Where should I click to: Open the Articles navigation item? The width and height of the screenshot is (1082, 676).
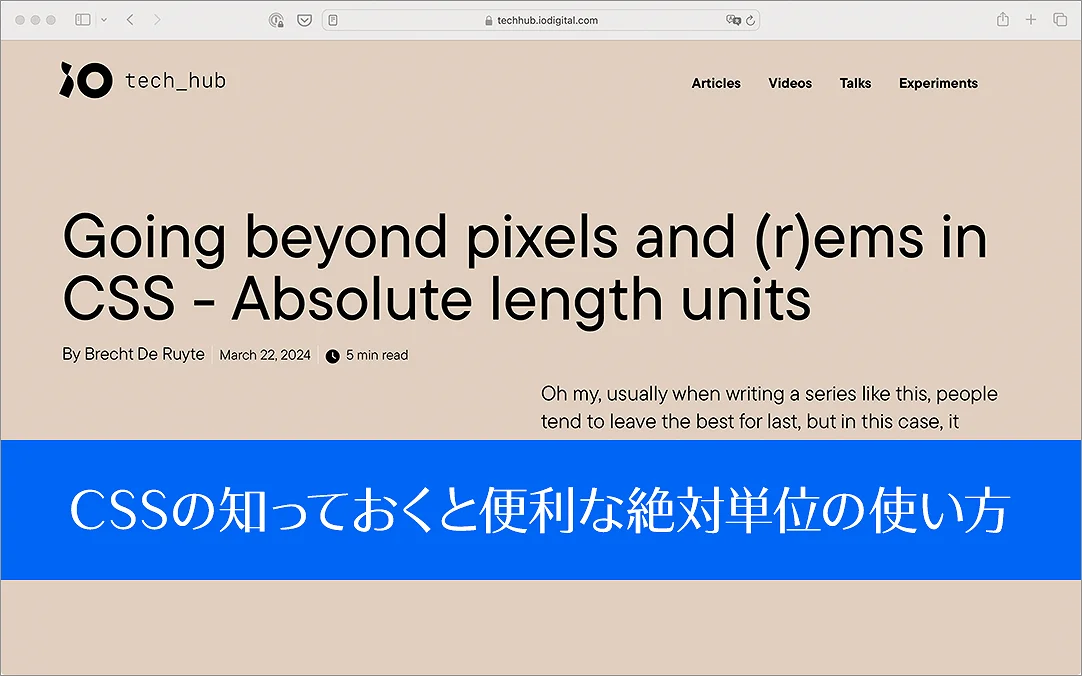716,83
